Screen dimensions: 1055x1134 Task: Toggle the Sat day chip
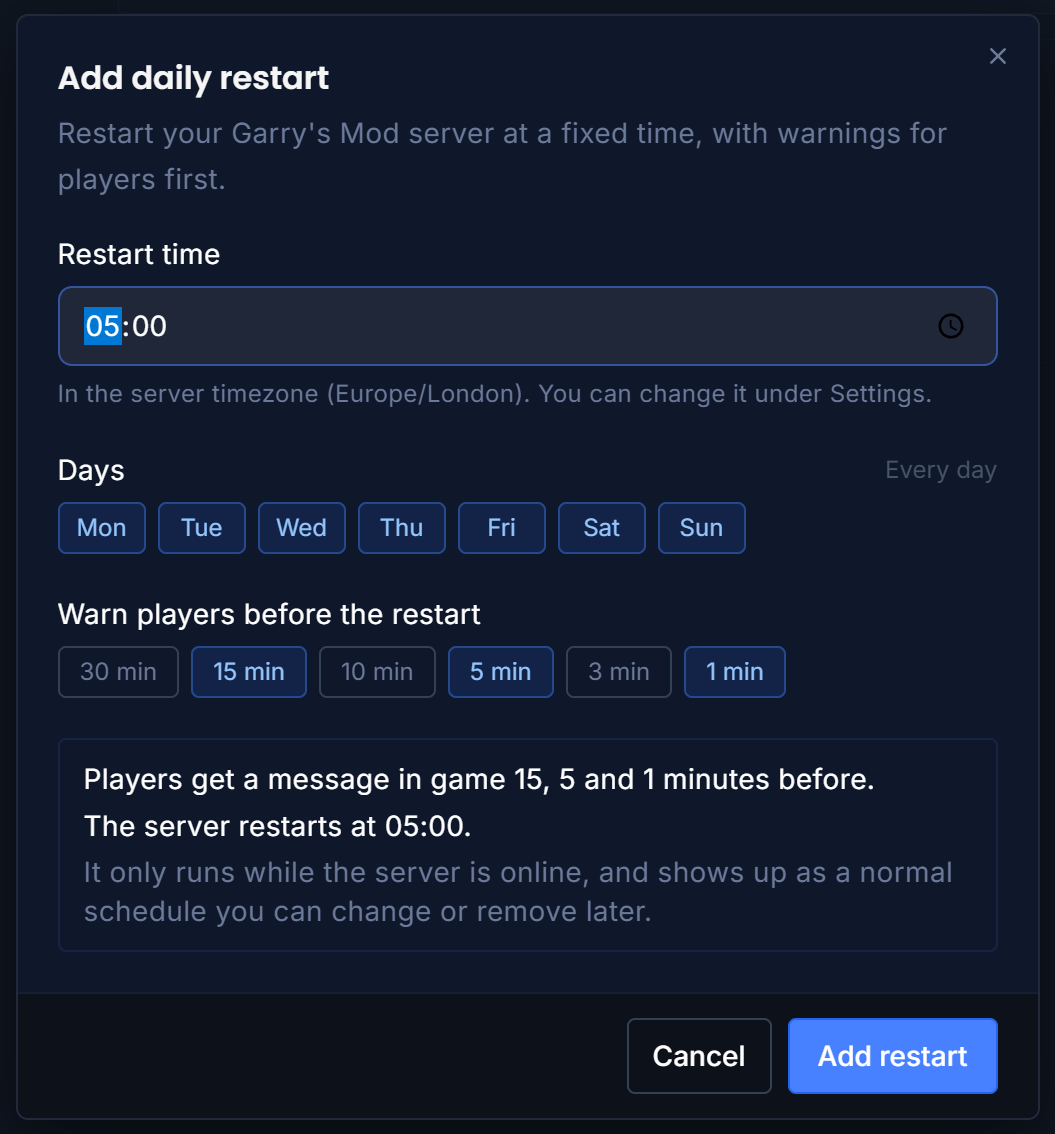602,528
